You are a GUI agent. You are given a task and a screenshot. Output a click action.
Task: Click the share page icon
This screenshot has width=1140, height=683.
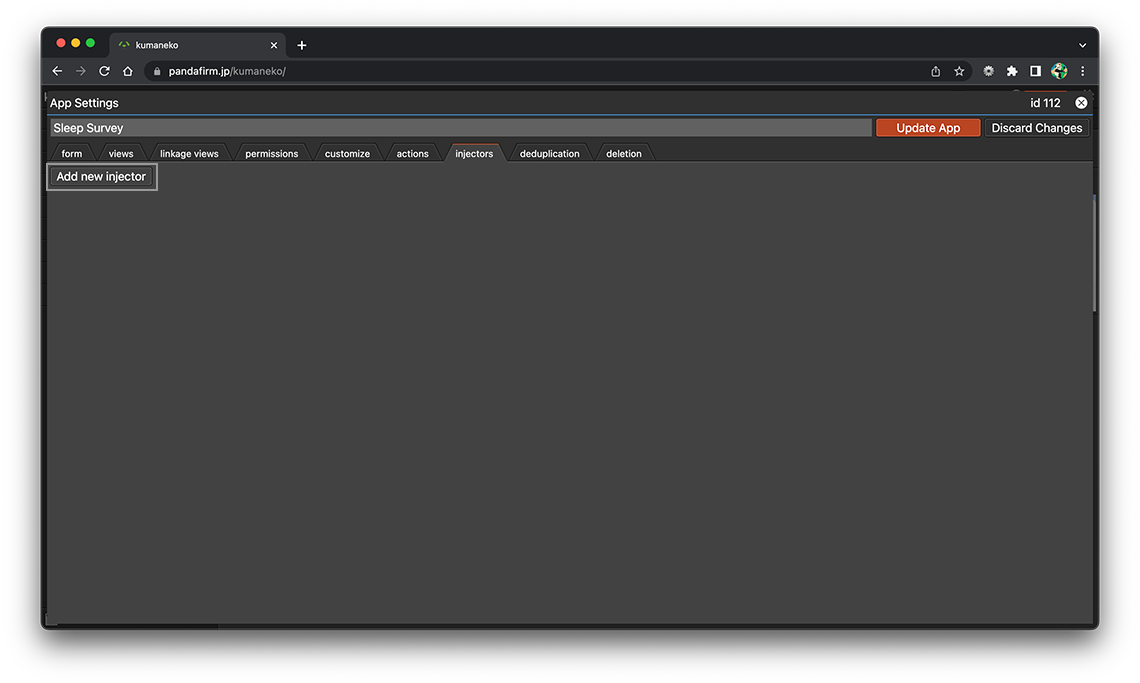[x=935, y=71]
